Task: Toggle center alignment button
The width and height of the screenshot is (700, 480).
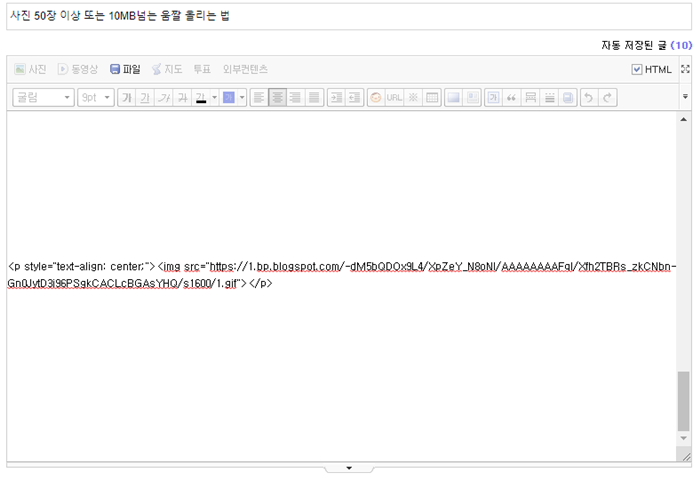Action: click(276, 97)
